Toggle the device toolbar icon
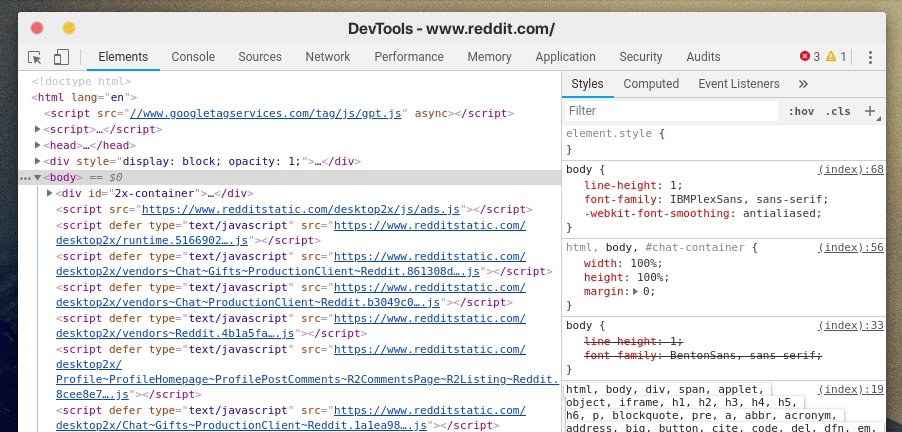Image resolution: width=902 pixels, height=432 pixels. click(61, 57)
